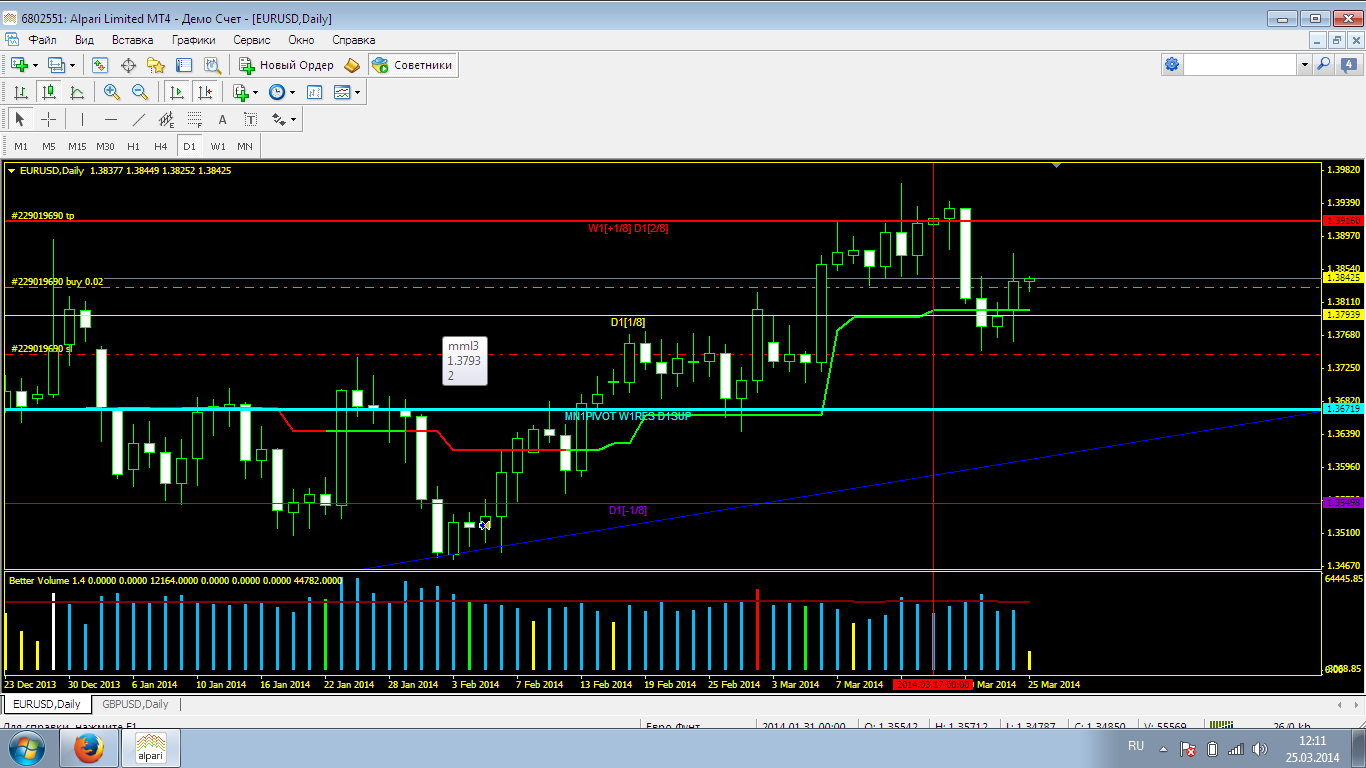Viewport: 1366px width, 768px height.
Task: Draw a horizontal line tool
Action: (x=110, y=119)
